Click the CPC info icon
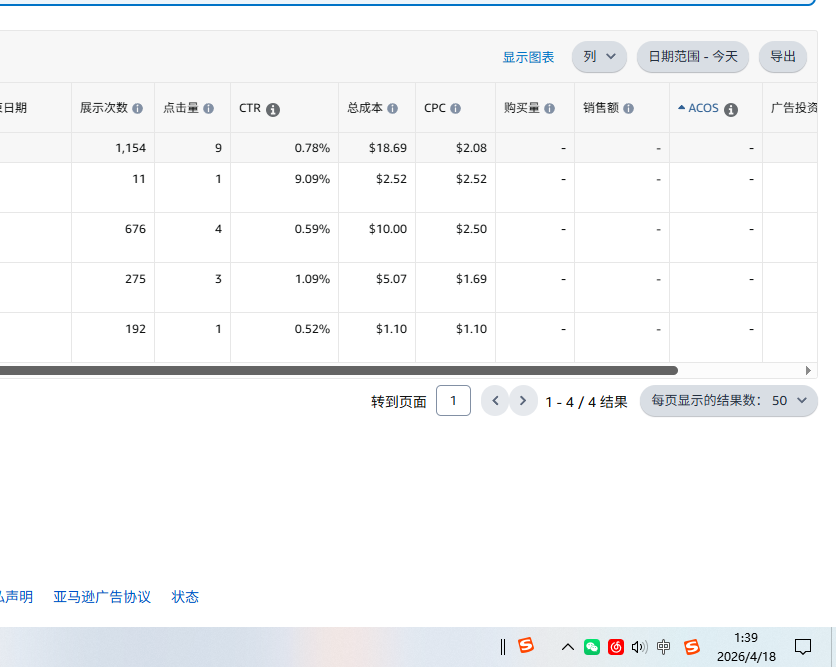The width and height of the screenshot is (836, 667). click(455, 109)
